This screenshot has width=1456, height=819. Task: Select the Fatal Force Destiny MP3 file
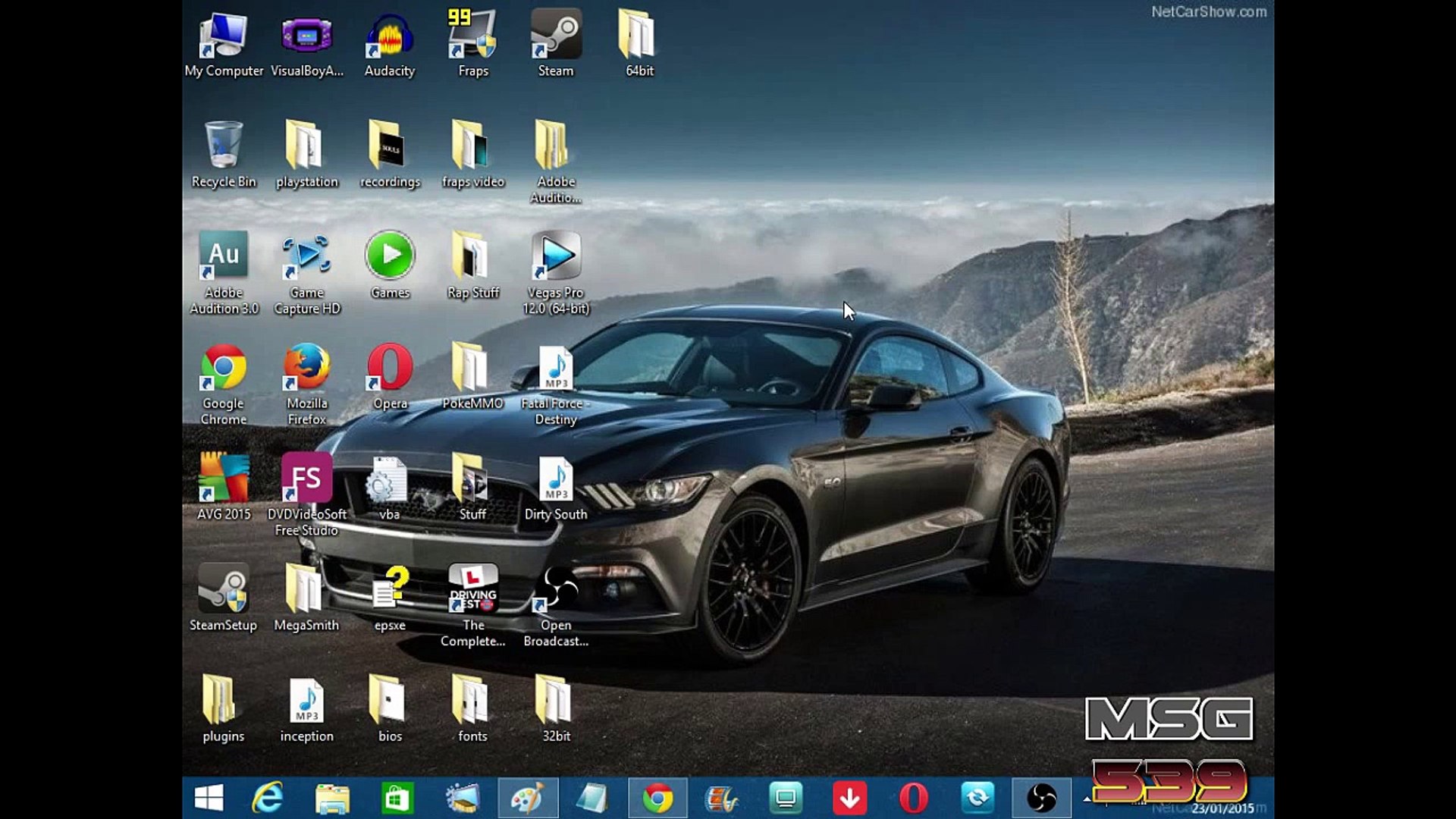556,369
